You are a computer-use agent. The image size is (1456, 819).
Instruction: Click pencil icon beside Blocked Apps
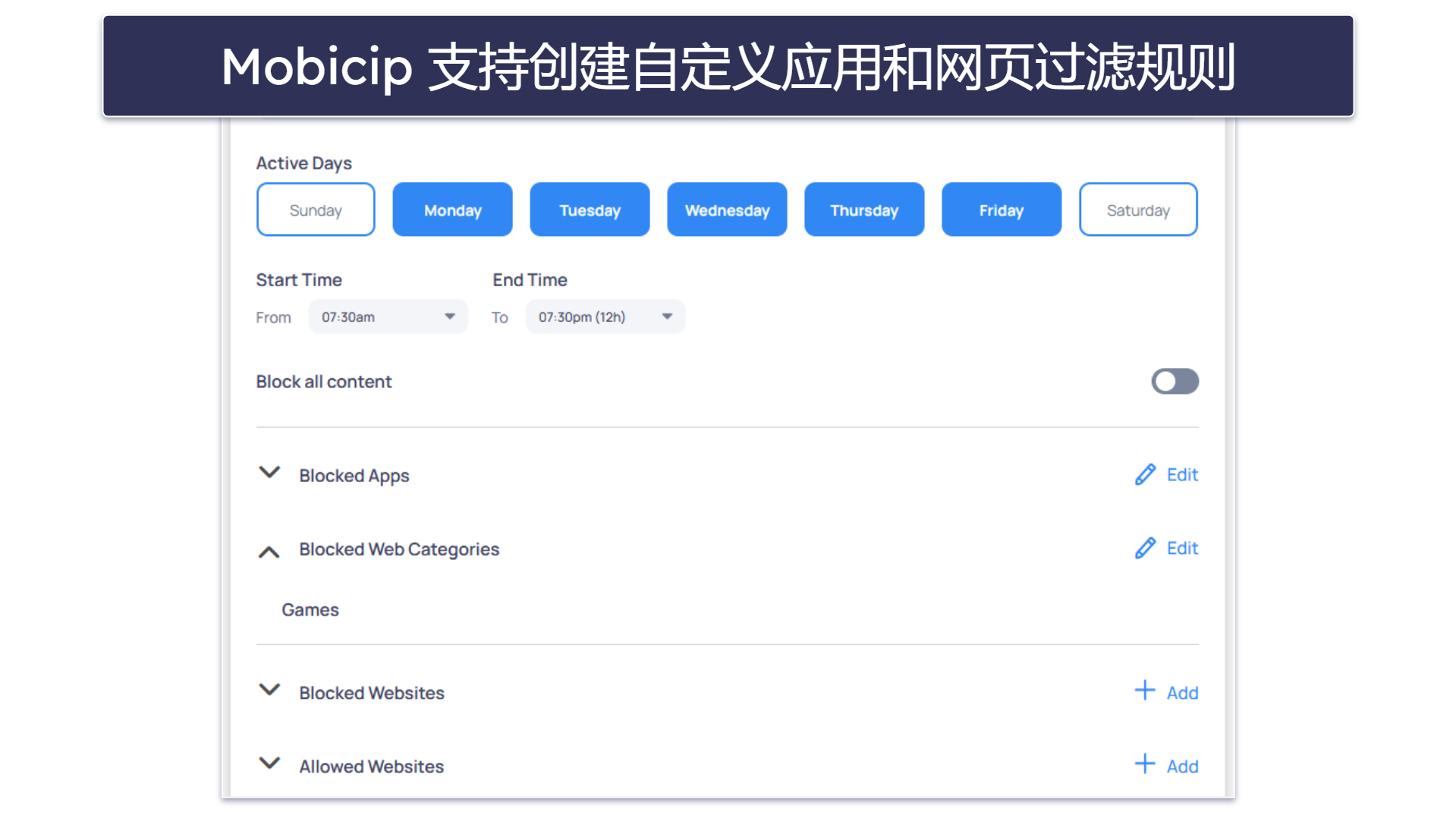point(1146,474)
